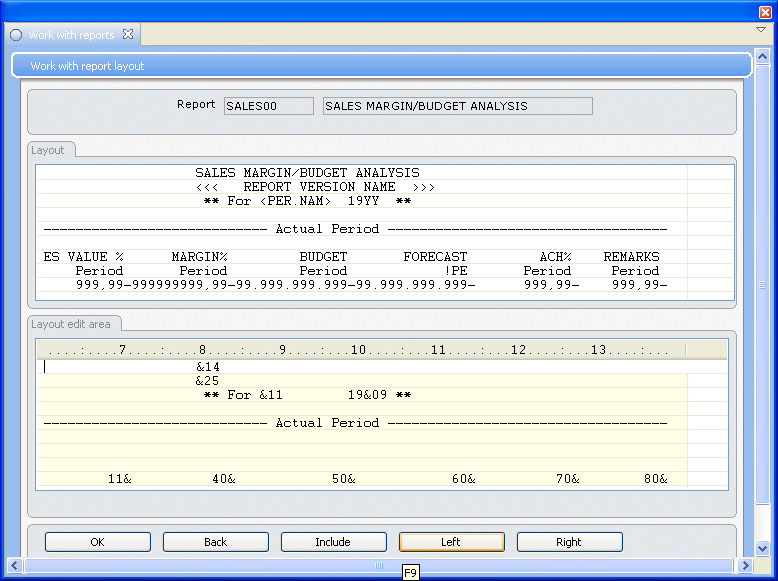Close the Work with reports tab
Image resolution: width=778 pixels, height=581 pixels.
tap(127, 35)
